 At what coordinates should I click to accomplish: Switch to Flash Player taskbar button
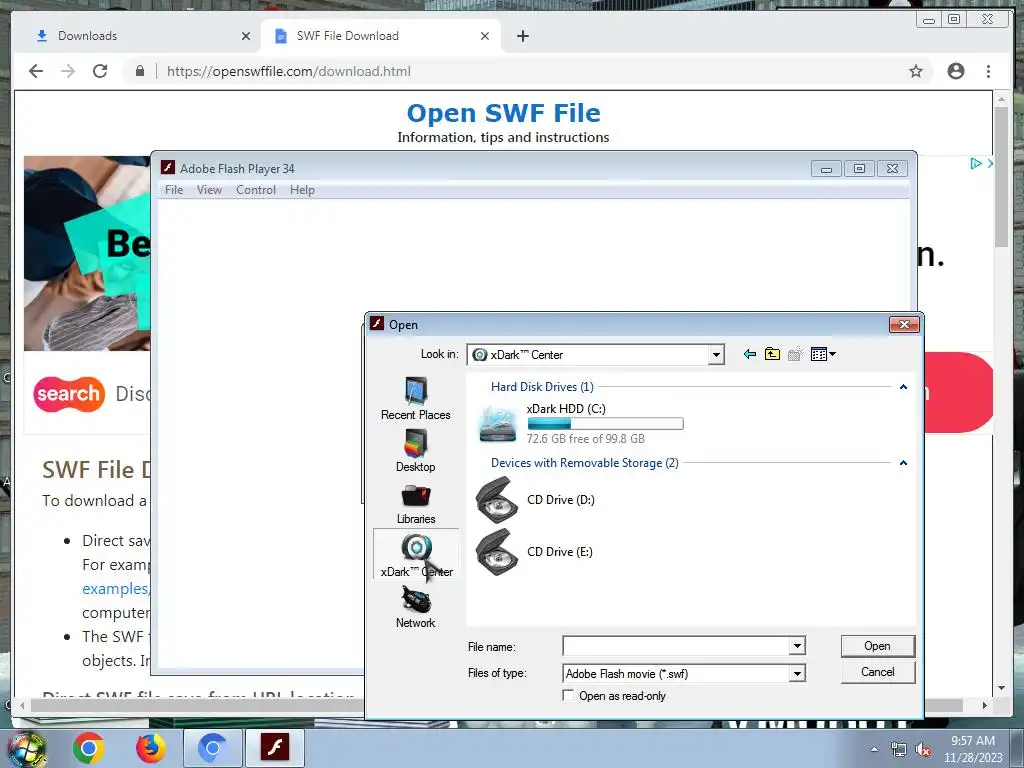tap(274, 747)
